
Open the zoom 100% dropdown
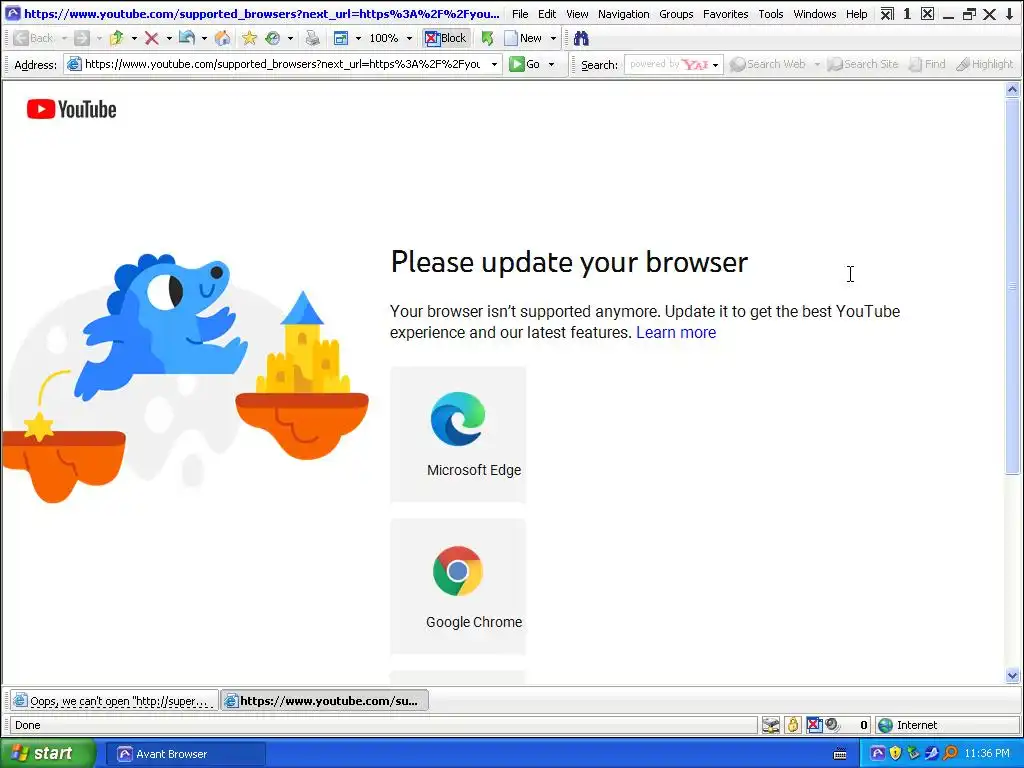pos(409,39)
